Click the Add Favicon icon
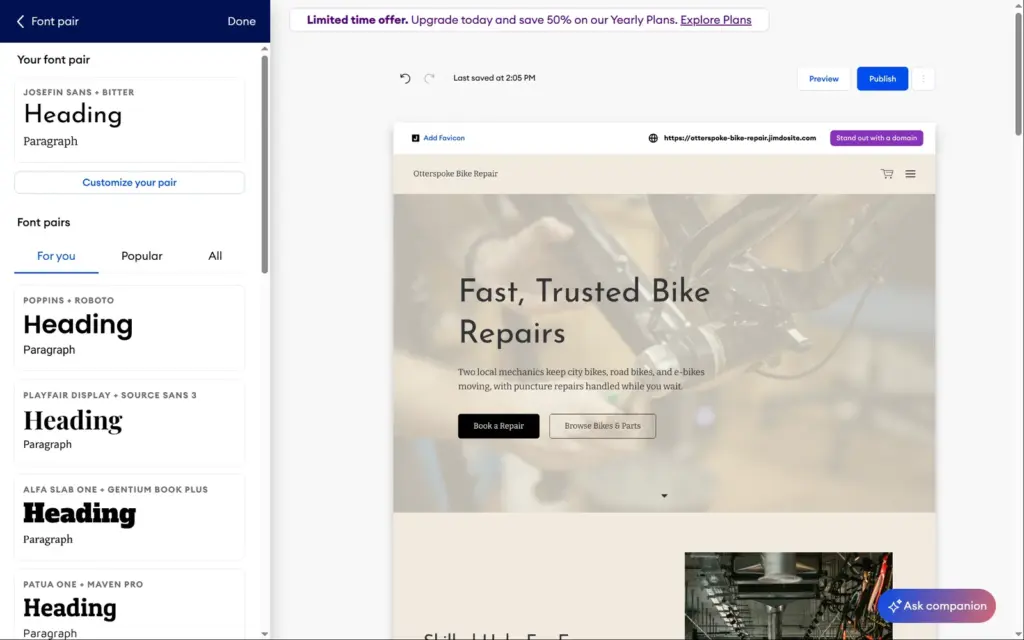1024x640 pixels. 415,138
